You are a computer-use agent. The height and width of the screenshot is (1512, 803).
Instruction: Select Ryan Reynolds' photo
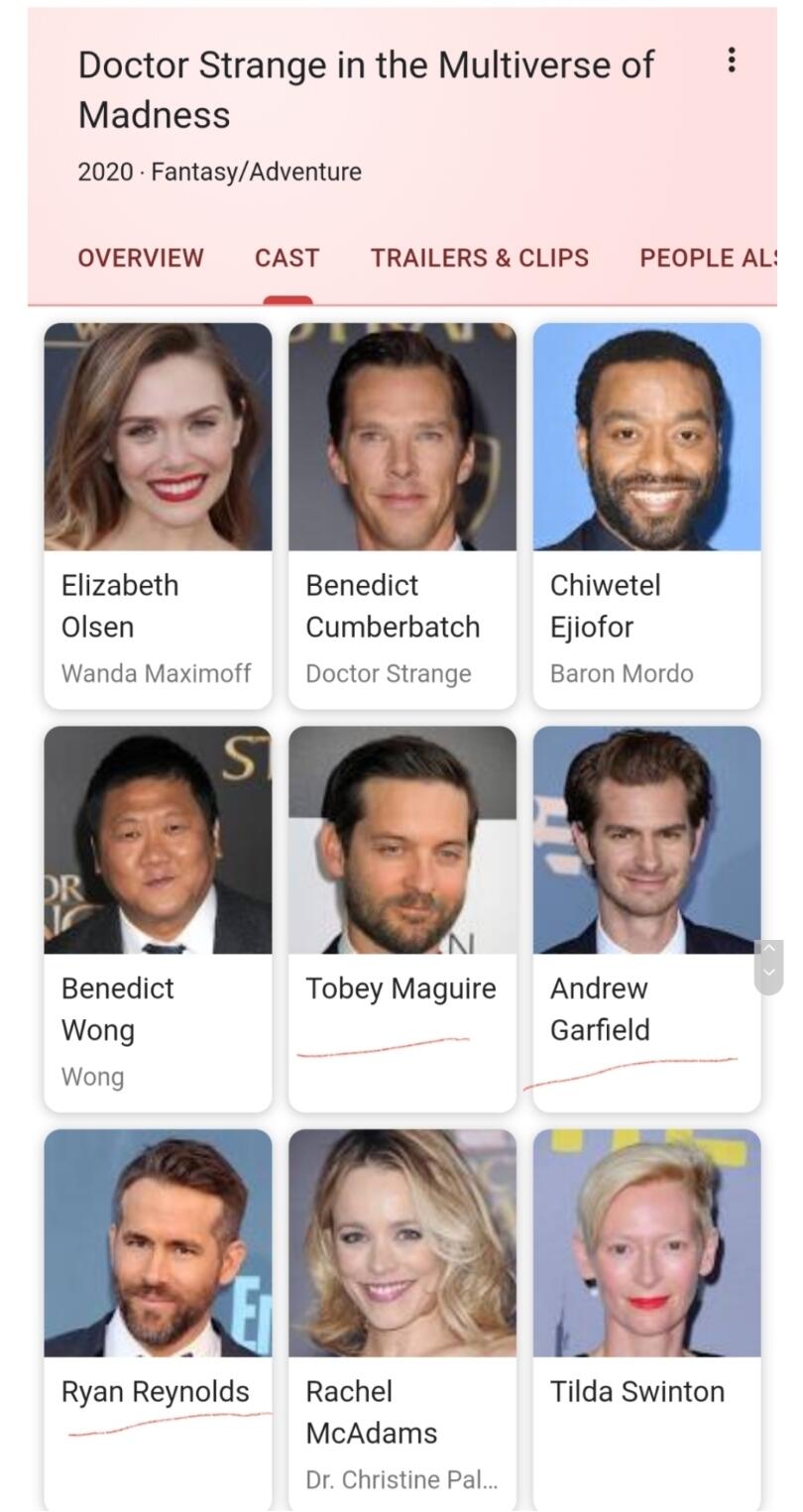coord(158,1243)
